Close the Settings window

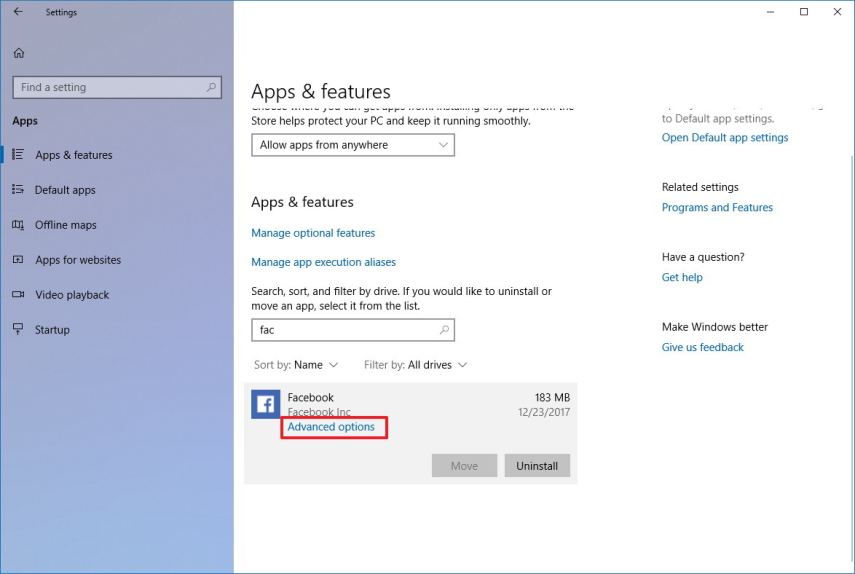[838, 11]
